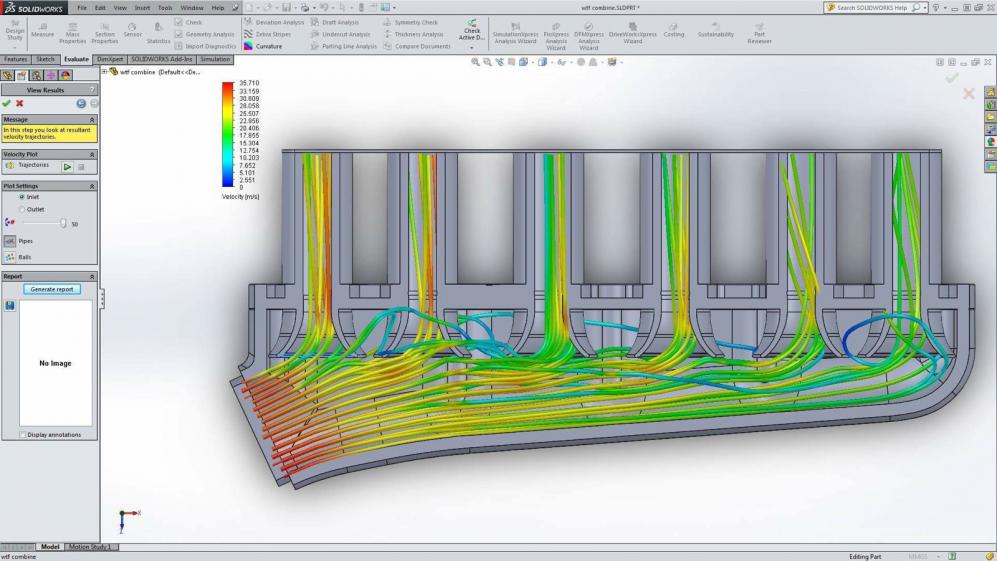Save the report using the disk icon

[10, 305]
